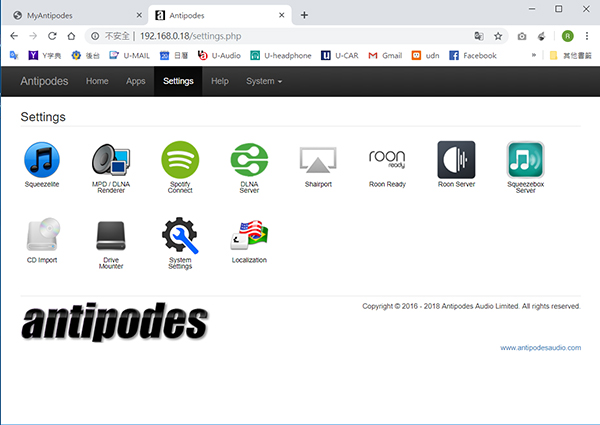Click the green profile avatar
Screen dimensions: 600x425
click(567, 36)
